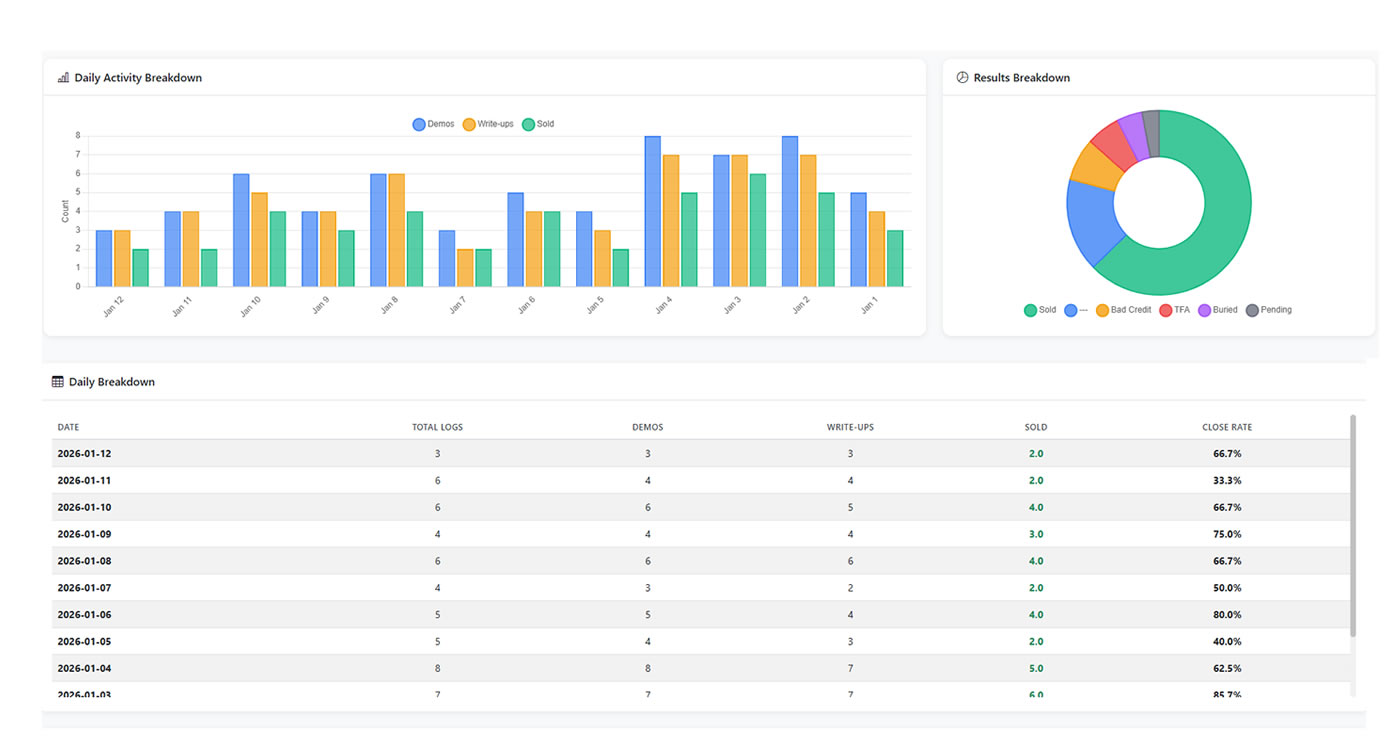Click the pie chart icon beside Results Breakdown
The width and height of the screenshot is (1400, 750).
(x=961, y=77)
